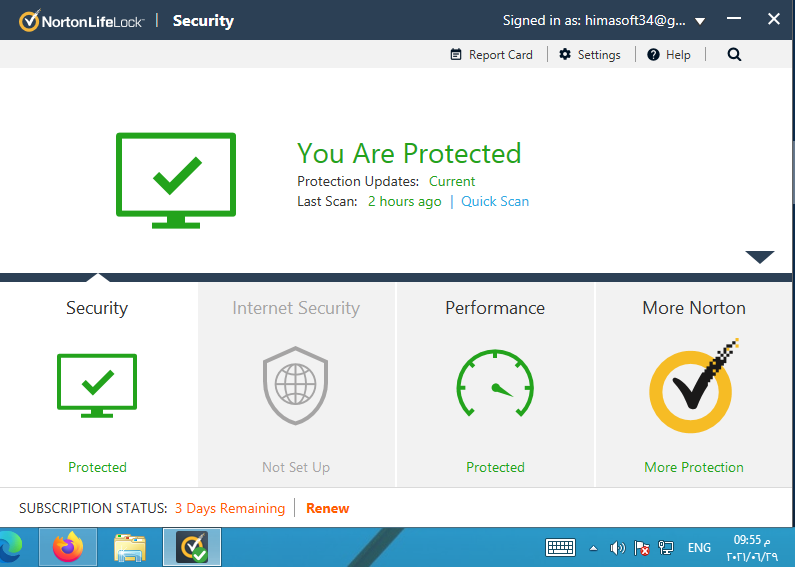Viewport: 795px width, 567px height.
Task: Expand the signed-in account dropdown arrow
Action: [700, 21]
